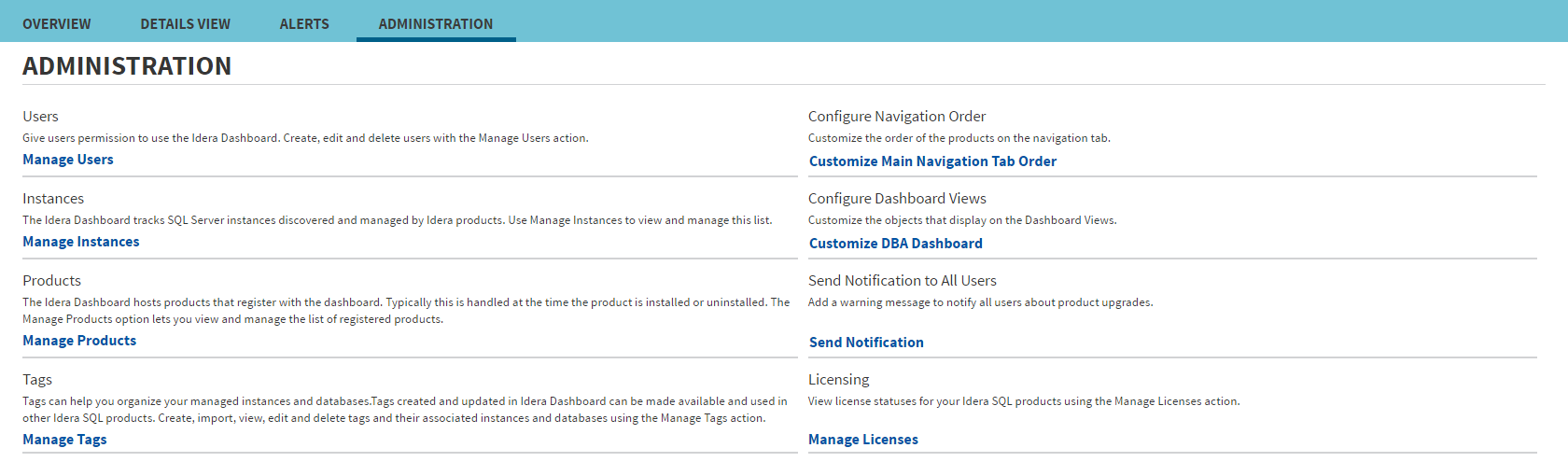Open Customize Main Navigation Tab Order
Viewport: 1568px width, 462px height.
[932, 161]
